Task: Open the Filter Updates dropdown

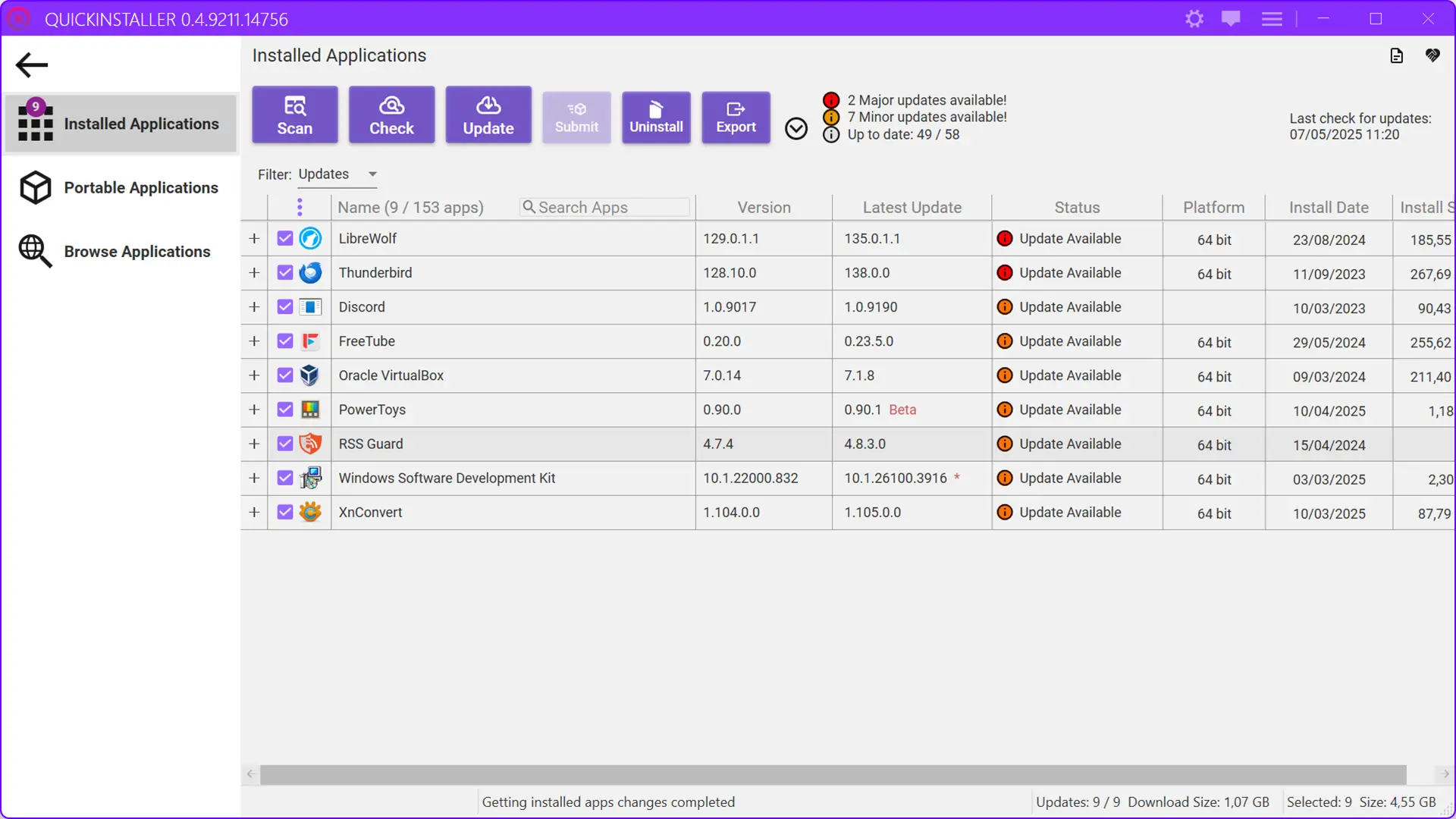Action: click(337, 174)
